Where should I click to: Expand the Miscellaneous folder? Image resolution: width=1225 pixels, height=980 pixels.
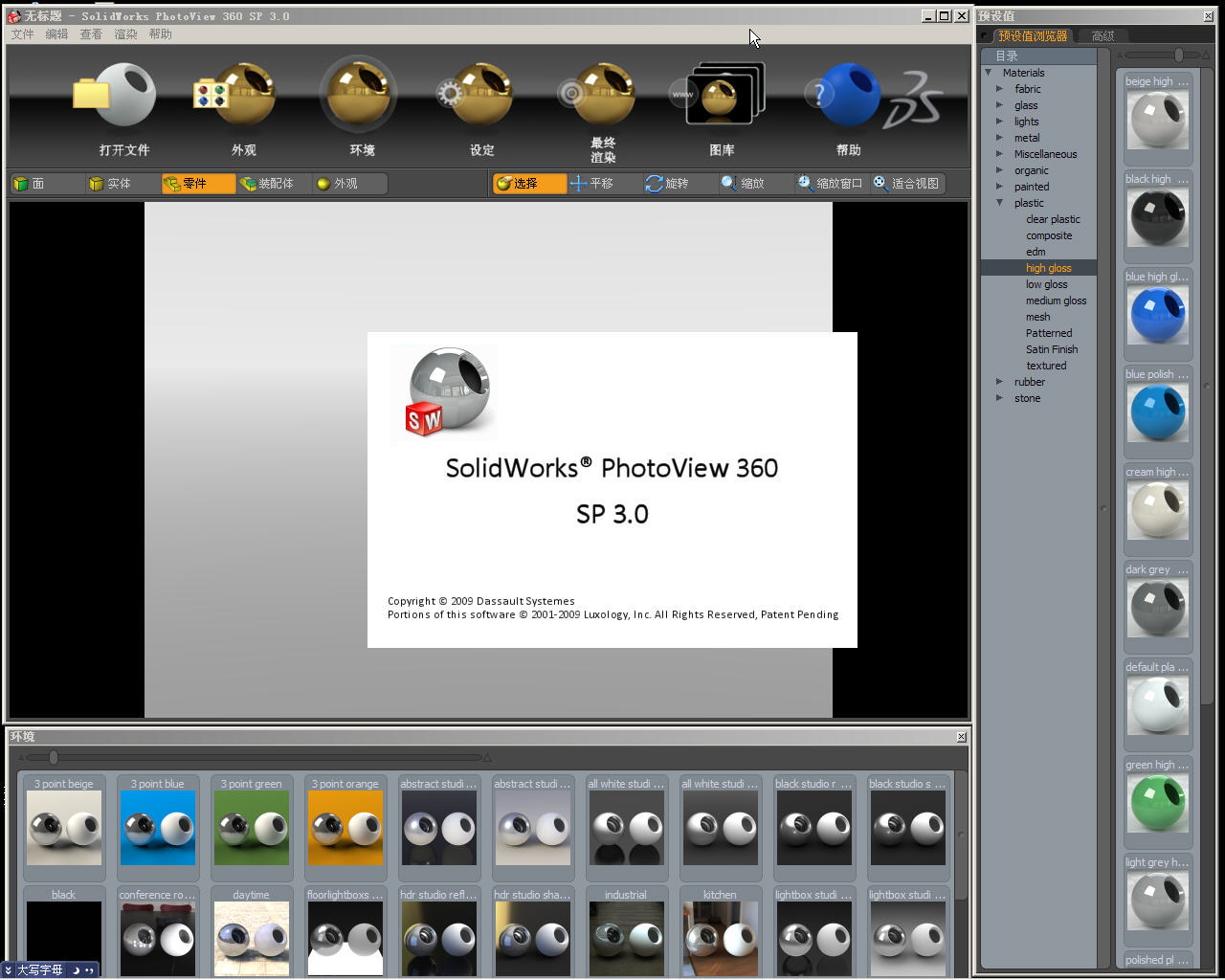(1000, 154)
